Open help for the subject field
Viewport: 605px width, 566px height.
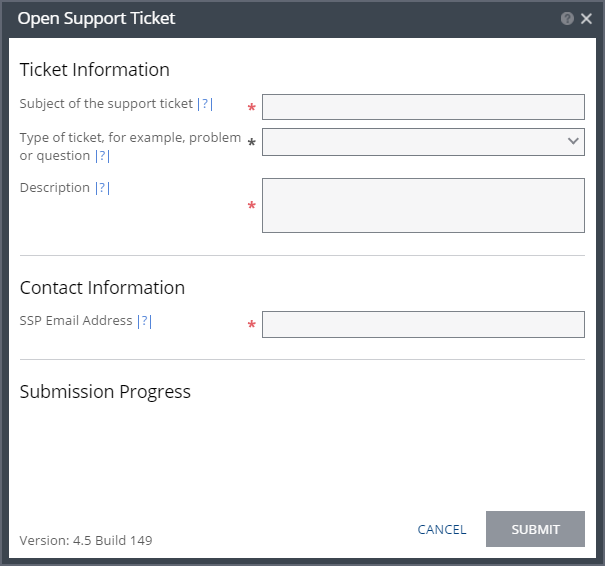point(205,104)
